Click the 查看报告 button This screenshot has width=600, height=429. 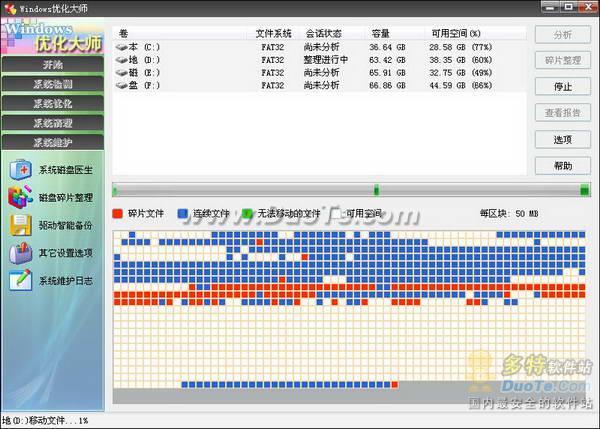(562, 113)
